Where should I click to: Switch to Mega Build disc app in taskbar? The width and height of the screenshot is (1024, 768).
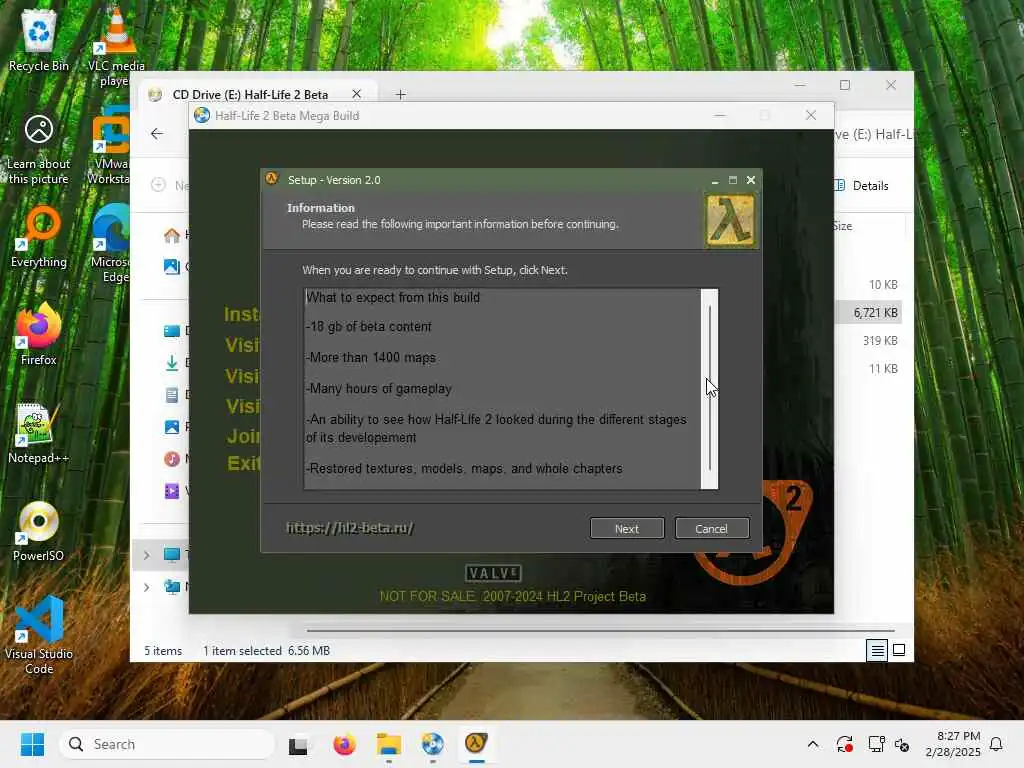[432, 744]
